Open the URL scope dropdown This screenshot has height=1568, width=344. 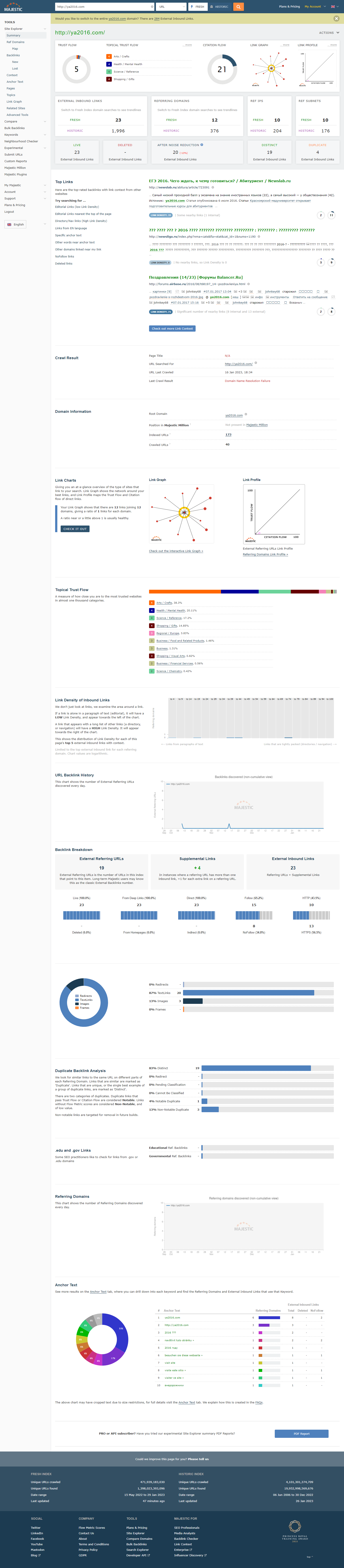tap(170, 7)
